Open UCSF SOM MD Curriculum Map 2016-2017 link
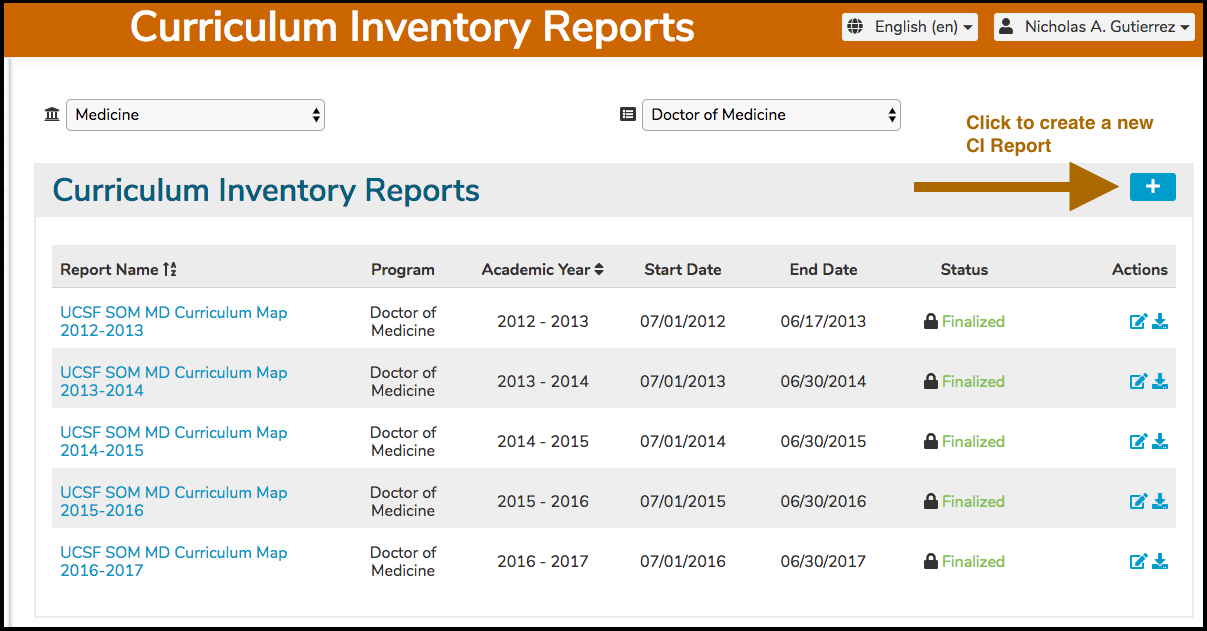This screenshot has height=631, width=1207. pyautogui.click(x=174, y=562)
